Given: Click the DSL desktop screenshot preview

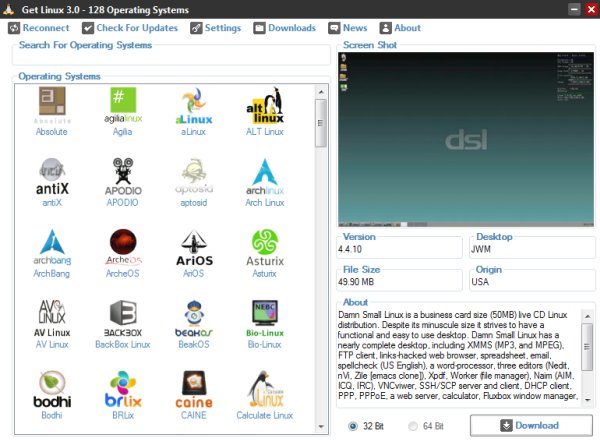Looking at the screenshot, I should [466, 140].
